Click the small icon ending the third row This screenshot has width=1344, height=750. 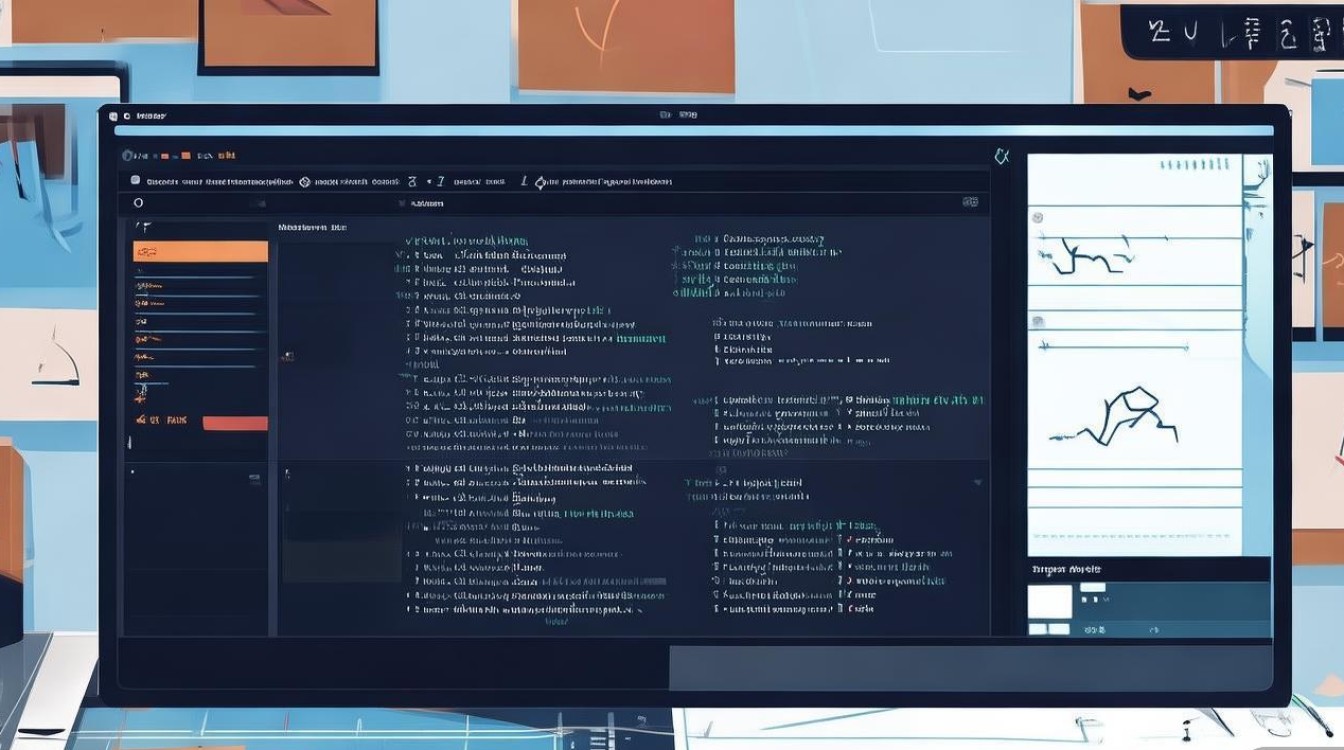click(969, 202)
